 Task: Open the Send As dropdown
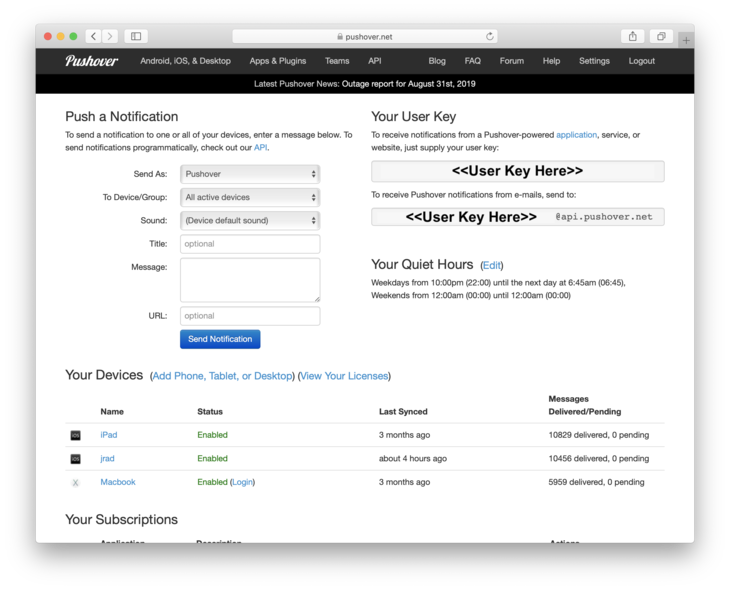coord(250,174)
